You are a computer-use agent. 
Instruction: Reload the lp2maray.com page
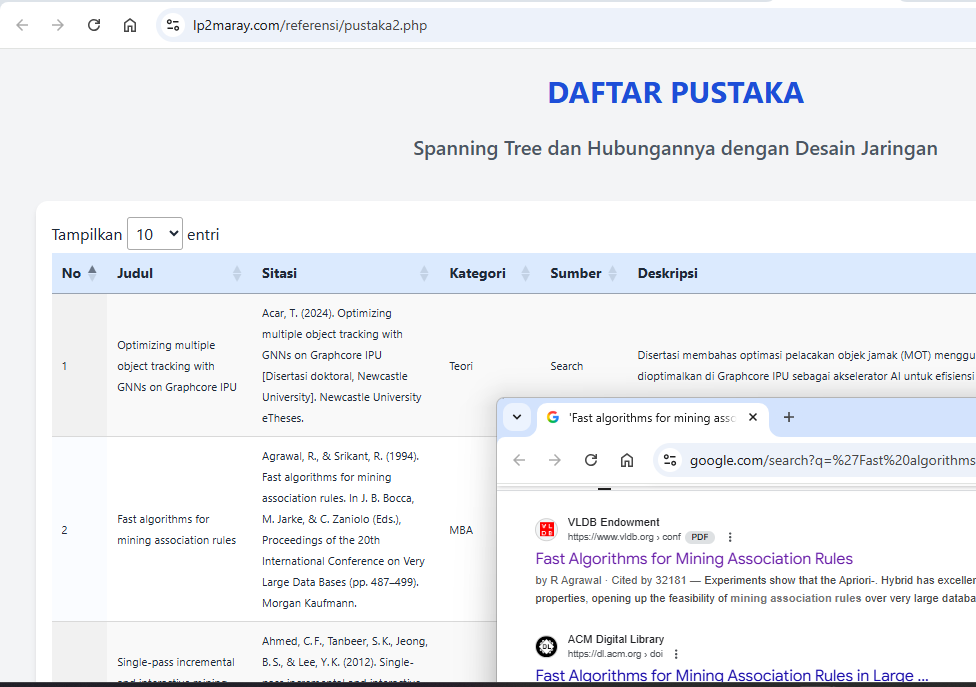pyautogui.click(x=94, y=25)
